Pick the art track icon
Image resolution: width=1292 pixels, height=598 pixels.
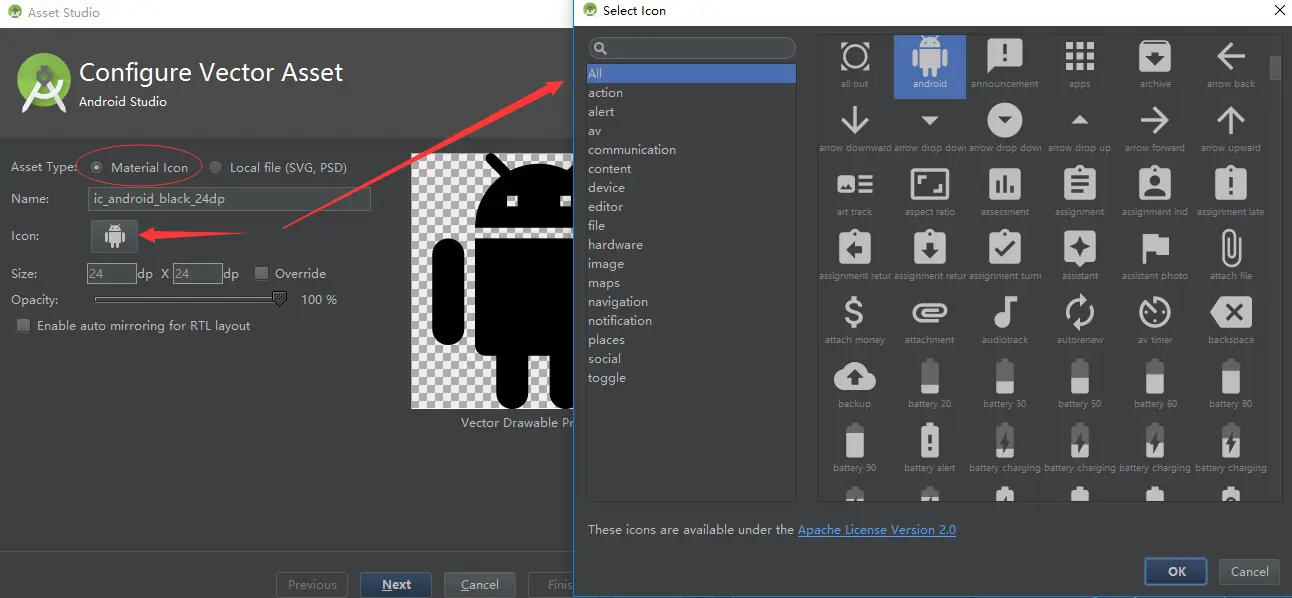point(855,185)
